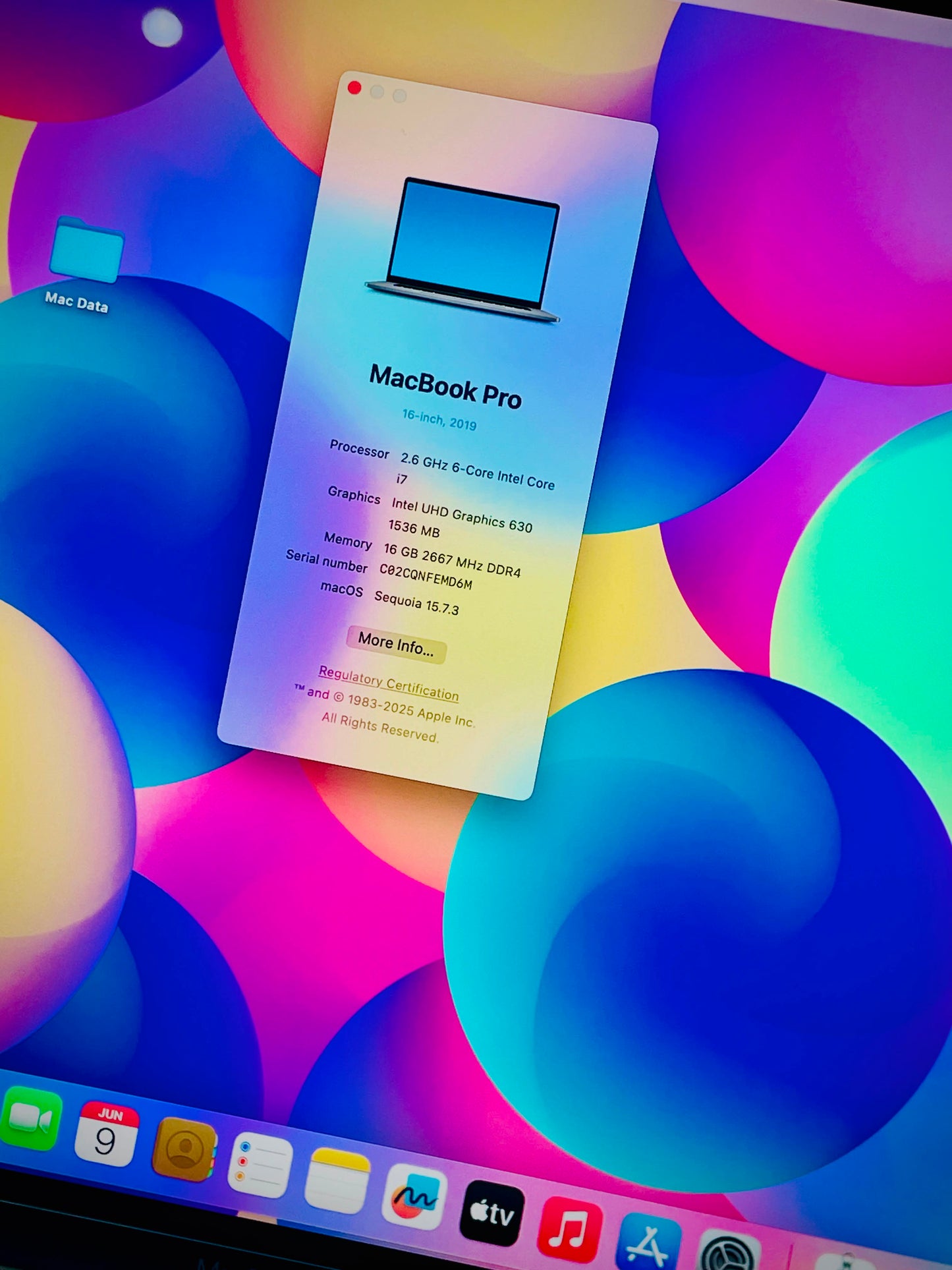
Task: Click the Serial number label
Action: [327, 561]
